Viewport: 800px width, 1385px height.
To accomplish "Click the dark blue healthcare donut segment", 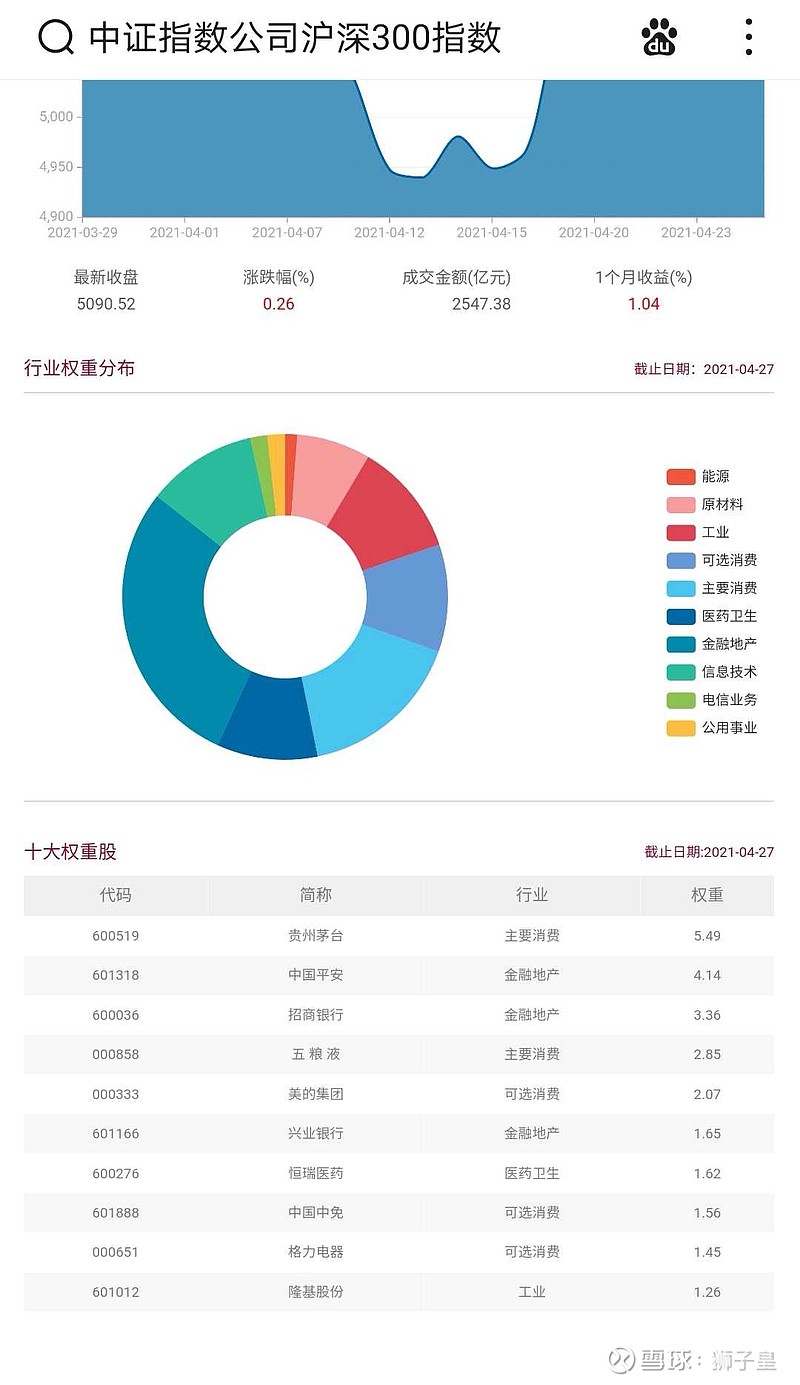I will point(268,717).
